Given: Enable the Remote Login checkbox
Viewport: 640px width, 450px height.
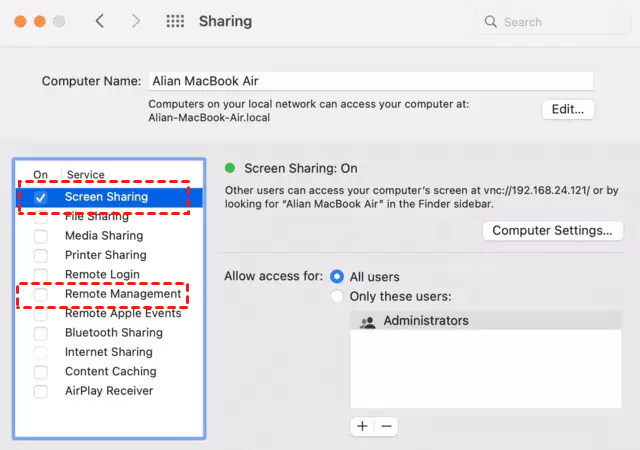Looking at the screenshot, I should point(41,275).
